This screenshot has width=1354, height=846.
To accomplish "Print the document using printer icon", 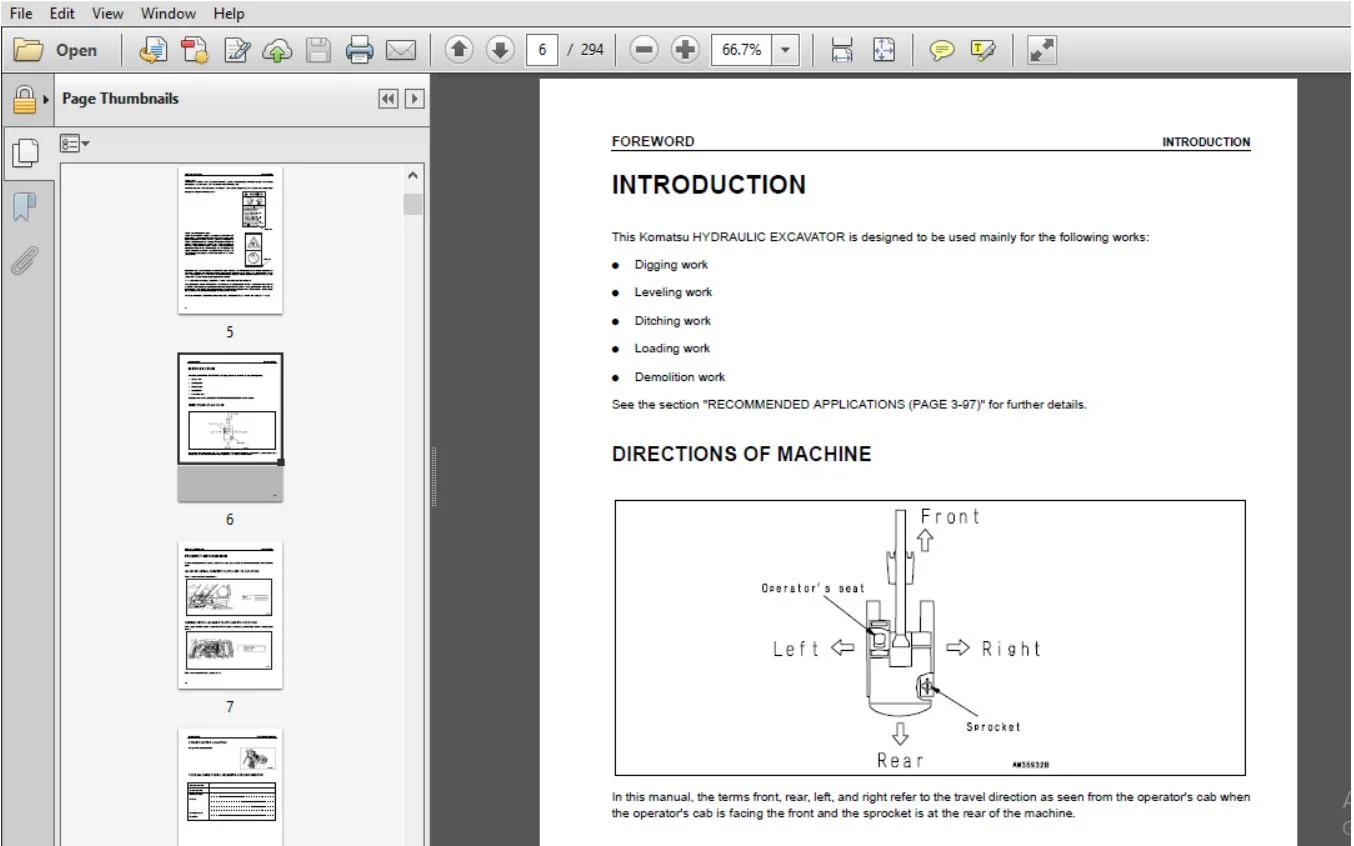I will (359, 49).
